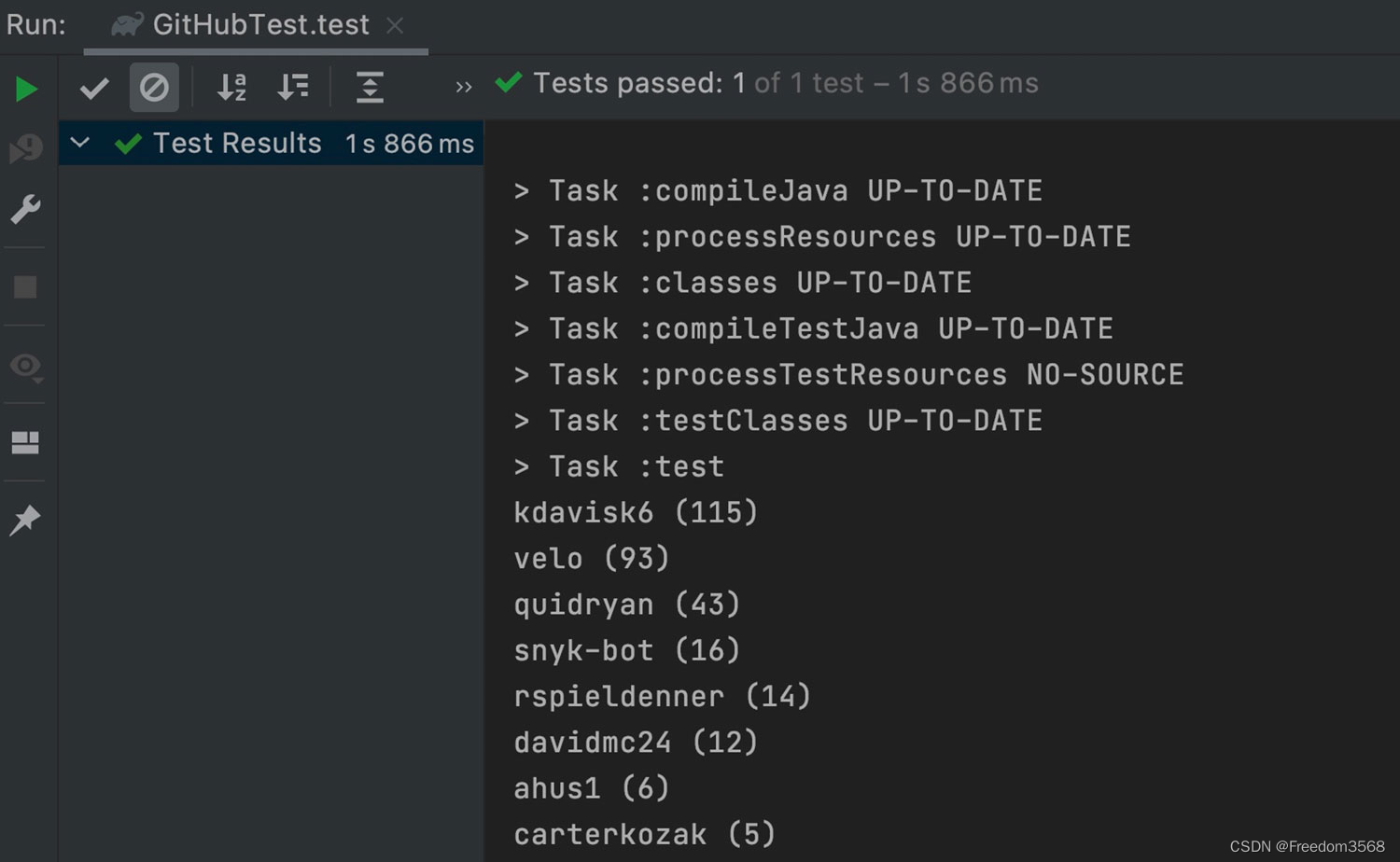Click the Pin Tab icon
This screenshot has width=1400, height=862.
tap(25, 520)
